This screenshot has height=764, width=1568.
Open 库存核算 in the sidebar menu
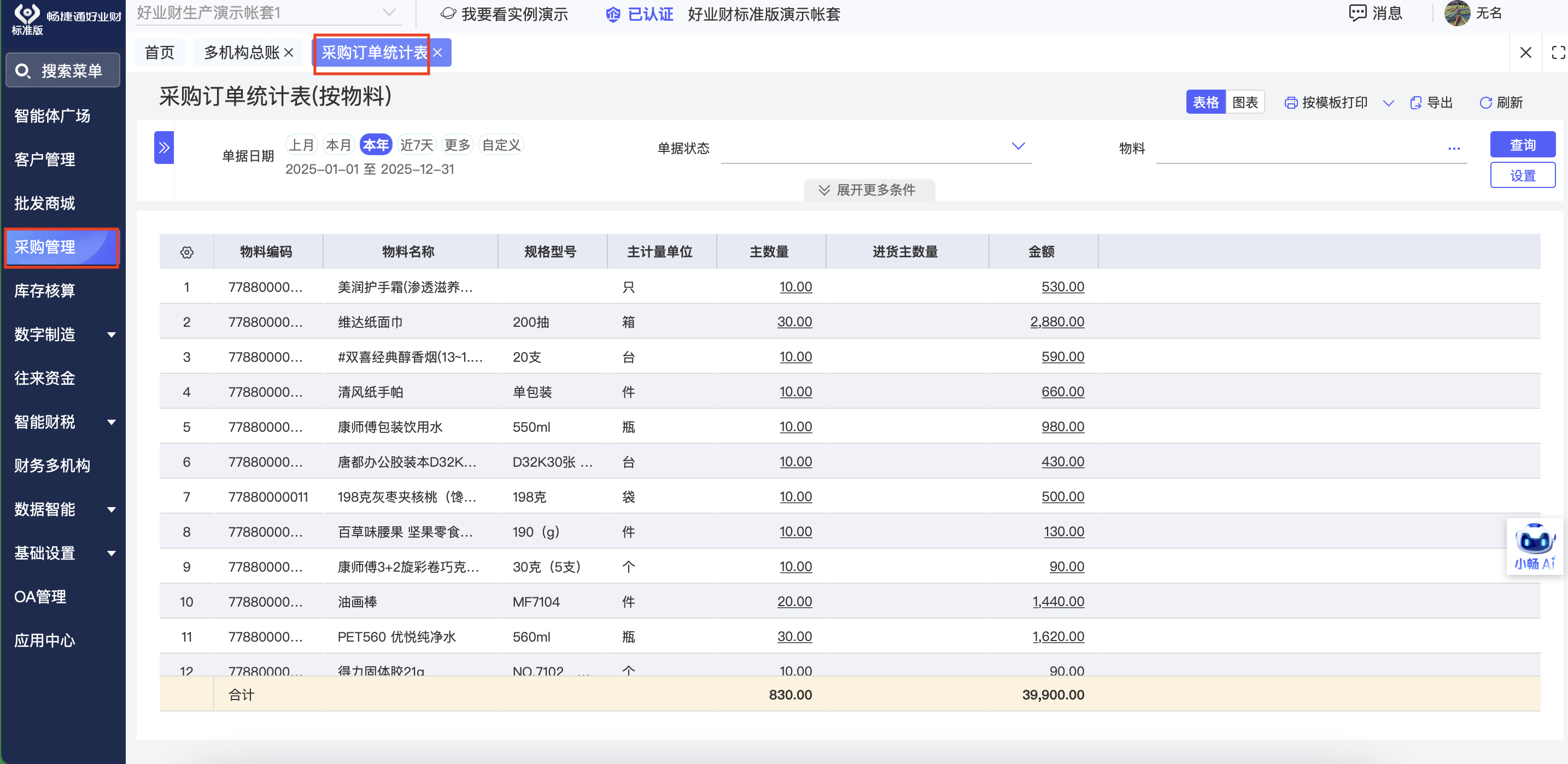(45, 291)
